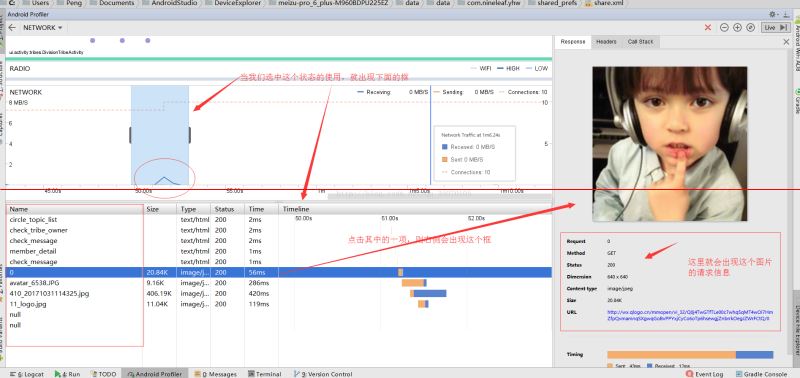
Task: Sort connections by Status column
Action: tap(228, 209)
